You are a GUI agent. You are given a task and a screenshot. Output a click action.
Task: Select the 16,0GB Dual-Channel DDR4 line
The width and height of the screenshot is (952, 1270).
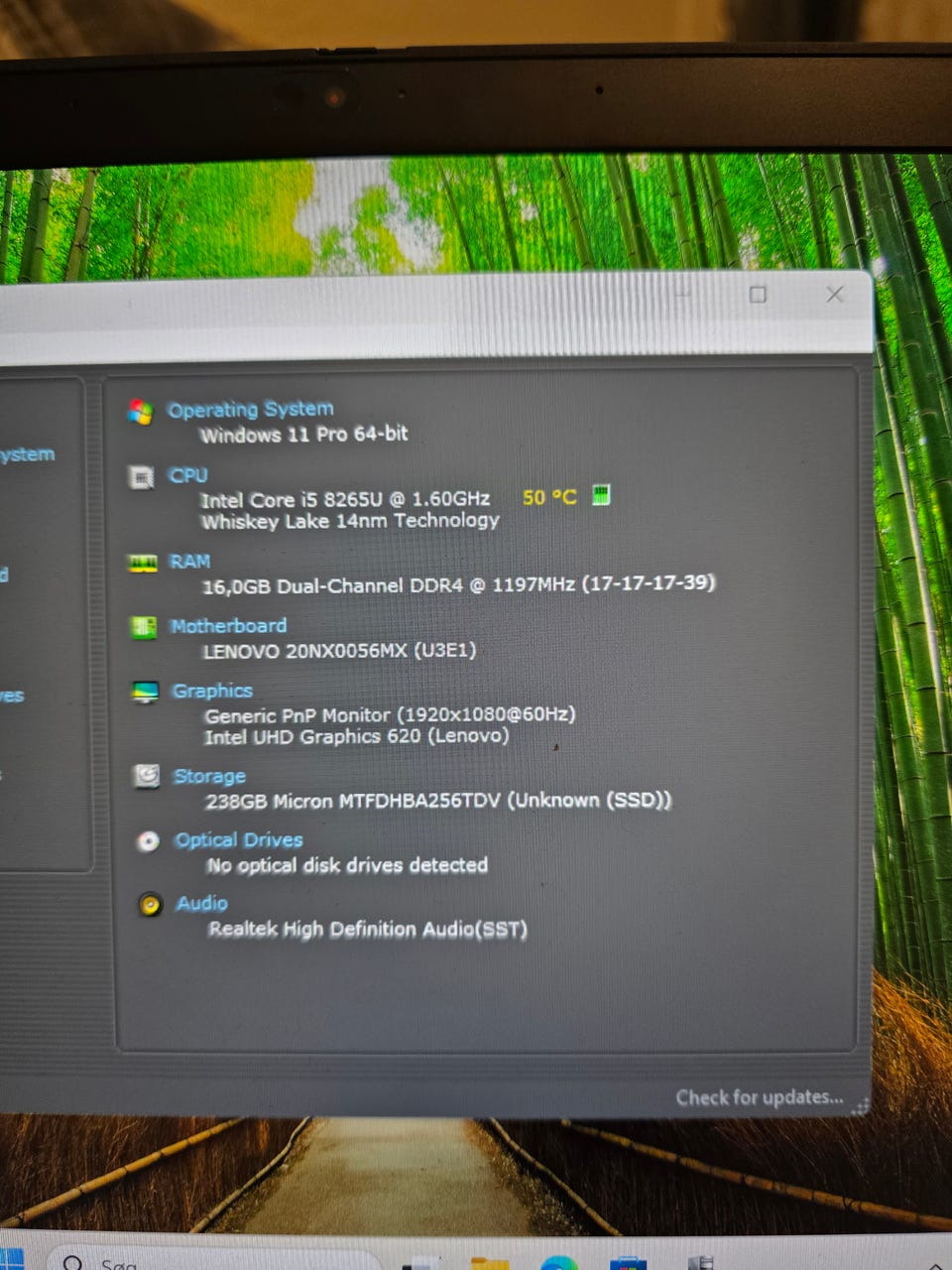pos(458,584)
